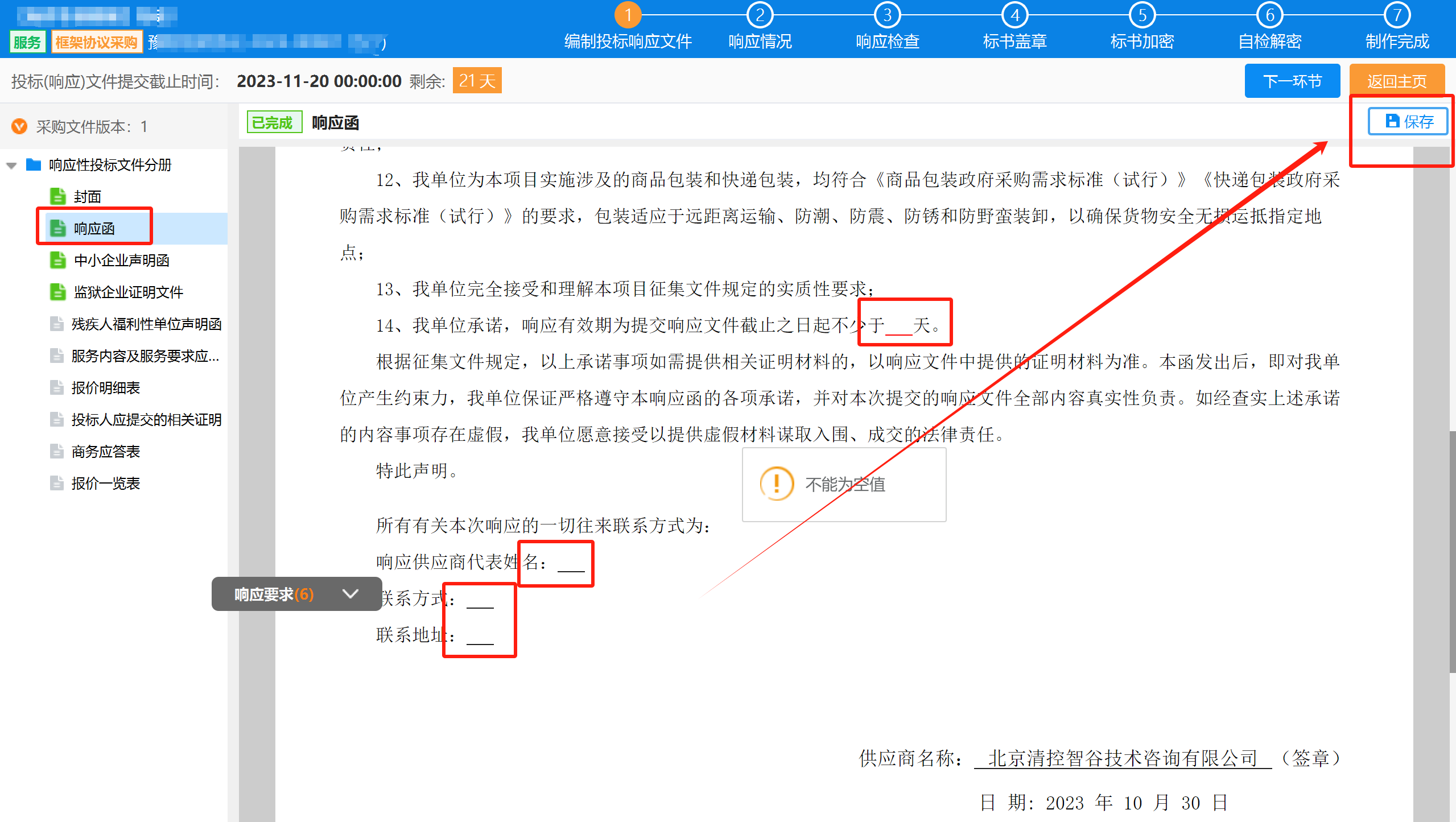Click the step 5 circle icon
The image size is (1456, 822).
[1142, 15]
